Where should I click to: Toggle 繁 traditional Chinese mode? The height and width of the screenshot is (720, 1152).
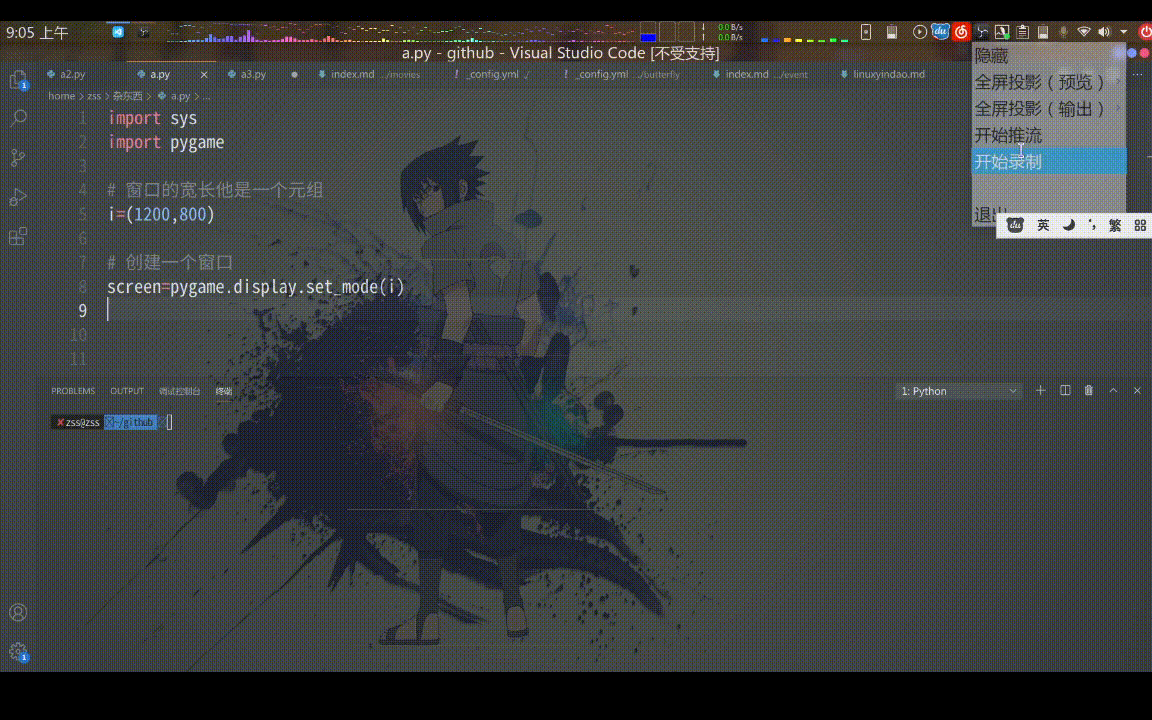click(1115, 225)
